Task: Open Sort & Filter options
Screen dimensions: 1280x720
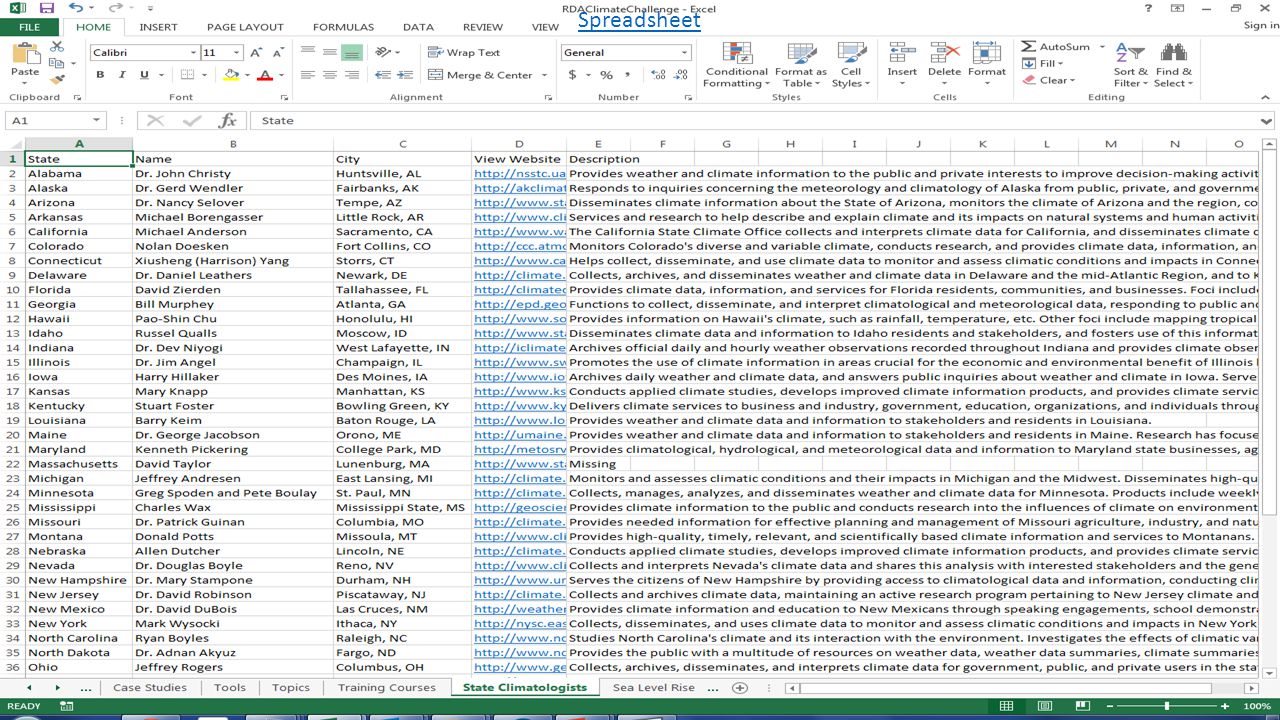Action: pos(1130,65)
